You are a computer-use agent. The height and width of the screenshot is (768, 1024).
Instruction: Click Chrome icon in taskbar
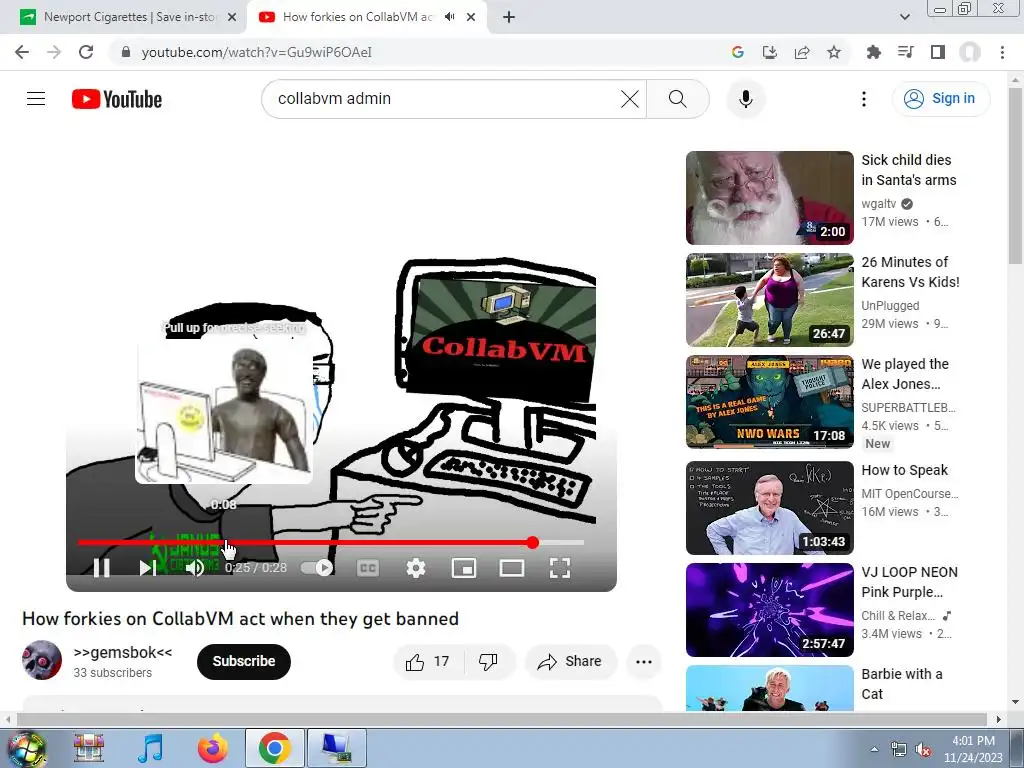coord(275,748)
